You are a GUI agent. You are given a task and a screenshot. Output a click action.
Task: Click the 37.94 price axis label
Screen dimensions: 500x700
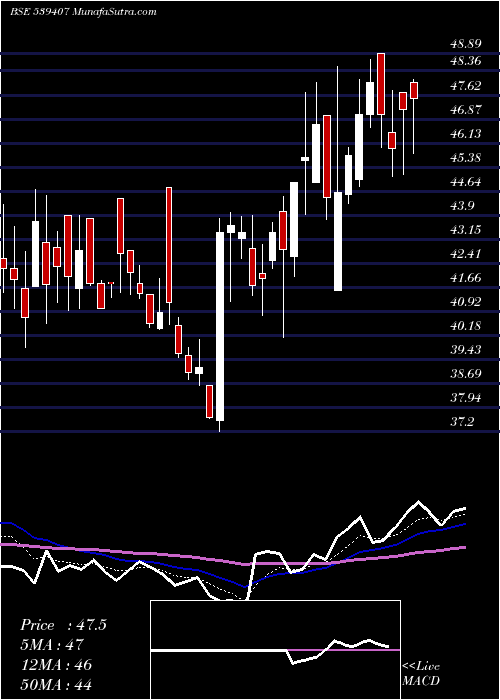[466, 398]
